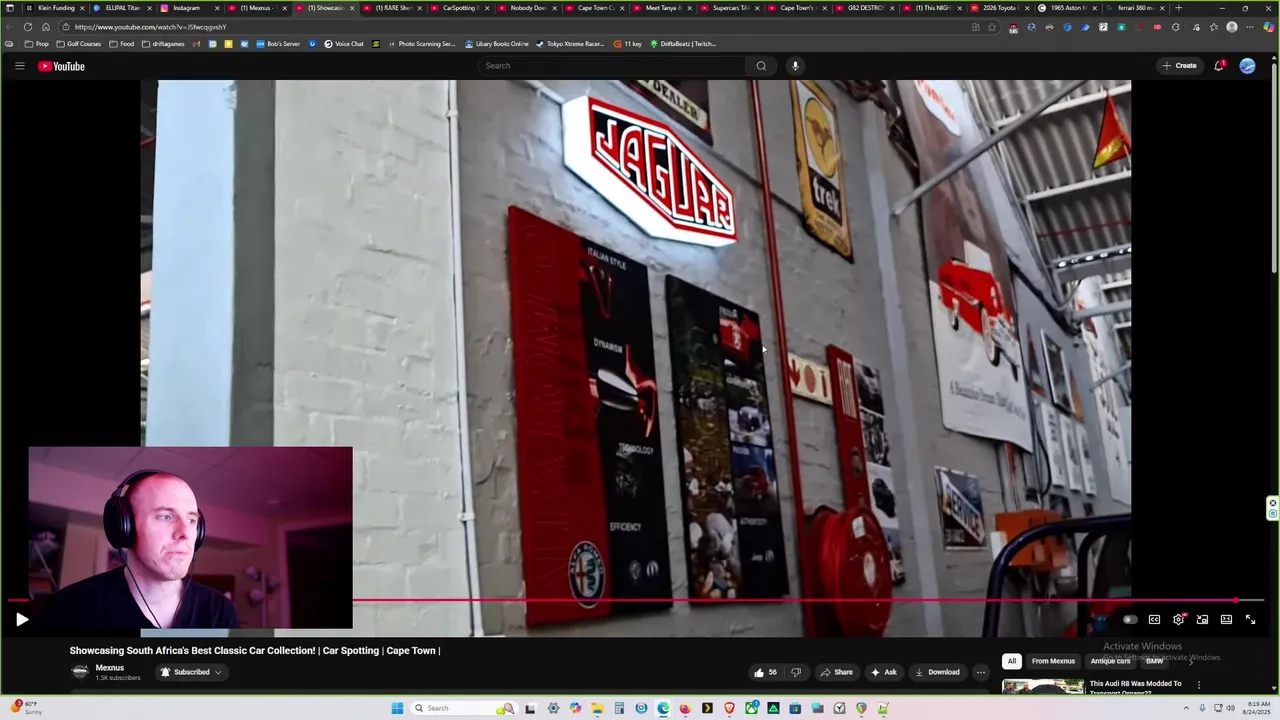Open the DriftaBeatz Twitch bookmark
1280x720 pixels.
click(683, 44)
